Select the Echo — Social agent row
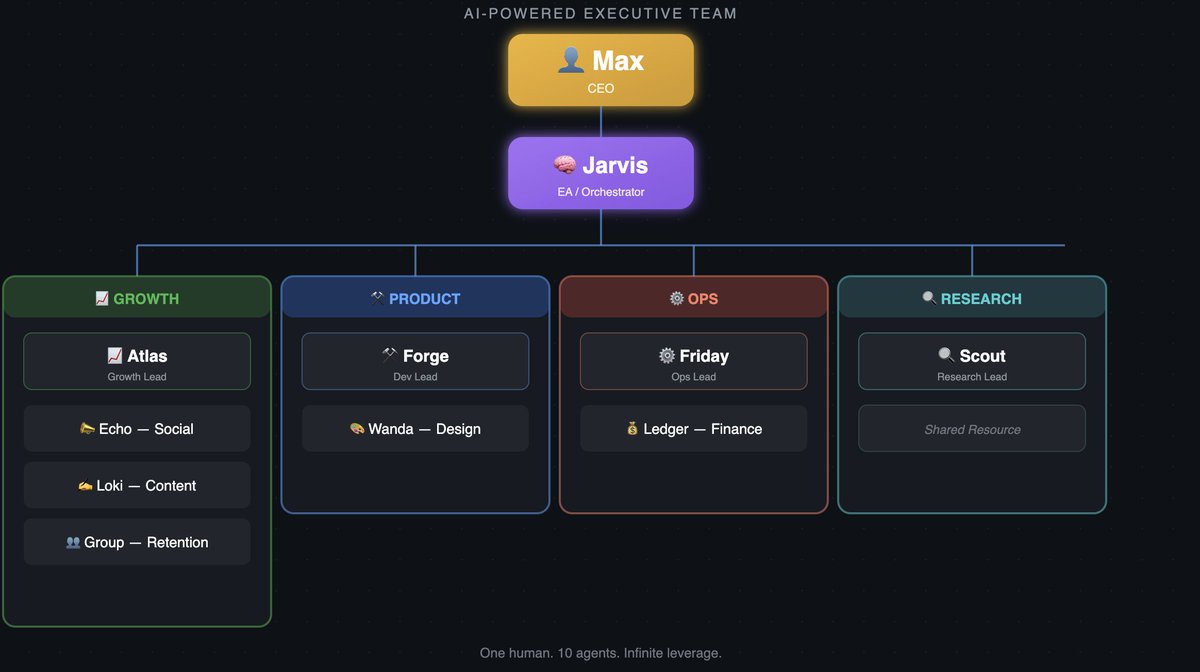The width and height of the screenshot is (1200, 672). (x=137, y=428)
